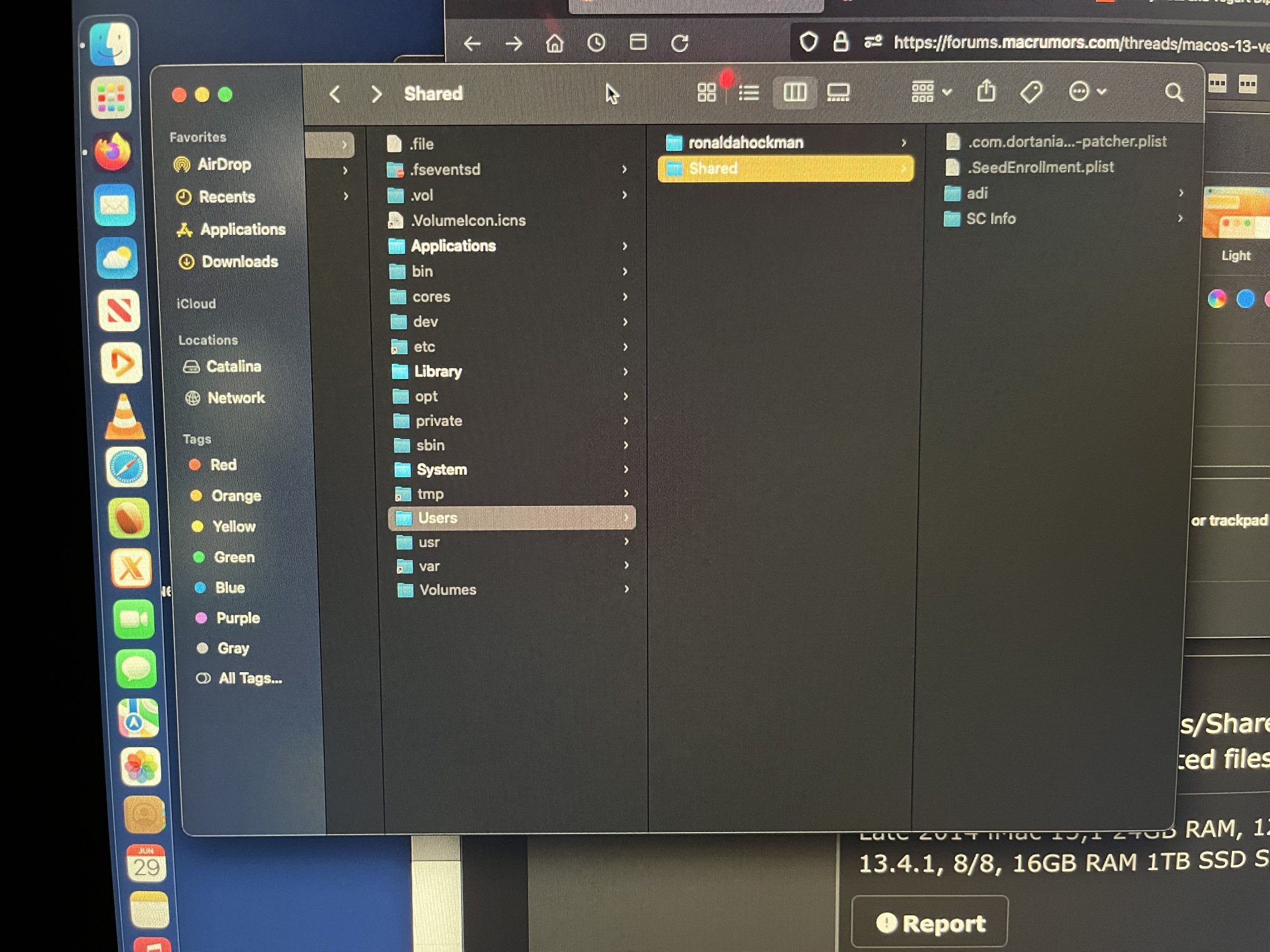Select AirDrop in Favorites sidebar
This screenshot has height=952, width=1270.
click(224, 164)
